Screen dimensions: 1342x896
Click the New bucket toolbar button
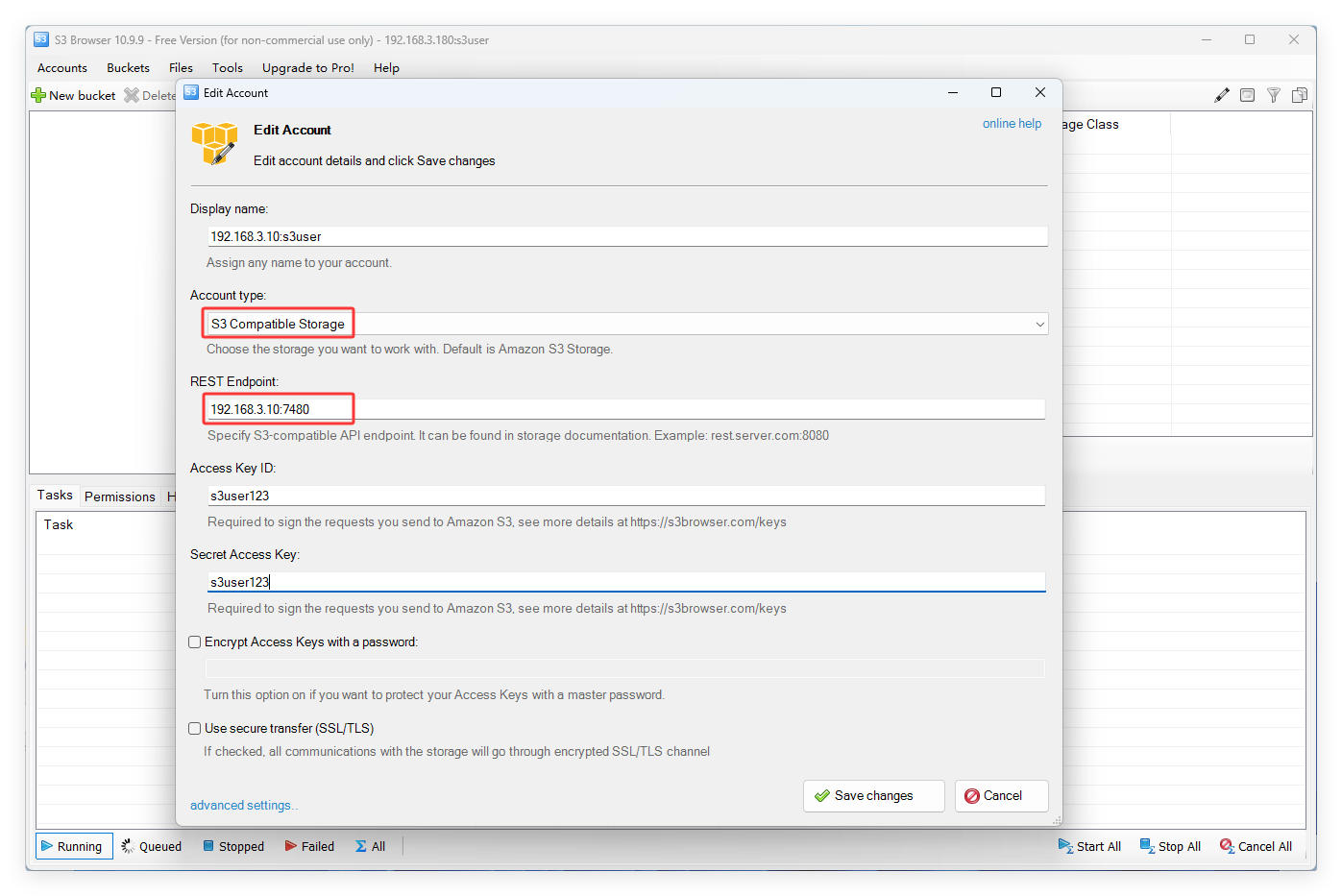pos(73,95)
